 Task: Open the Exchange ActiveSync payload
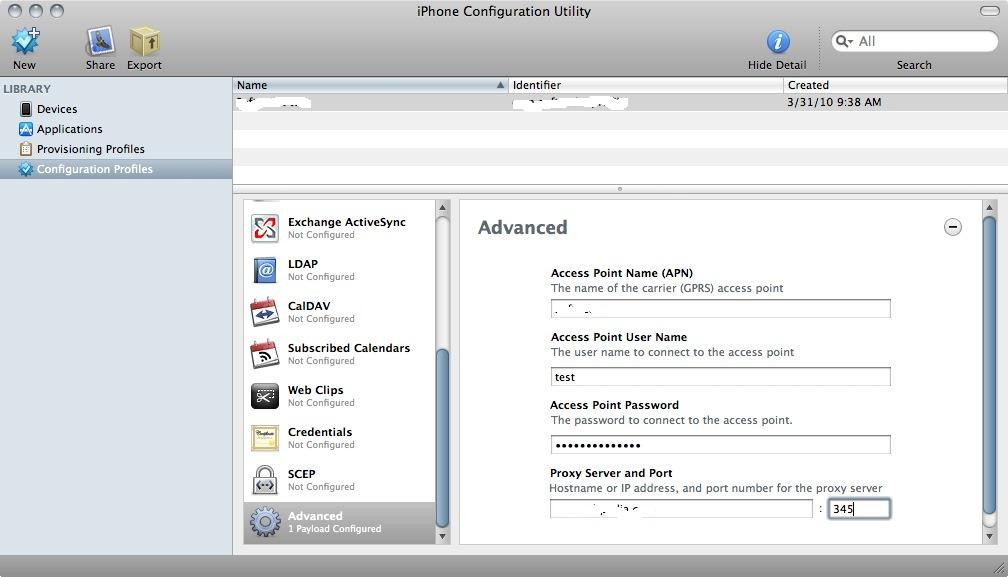point(339,228)
